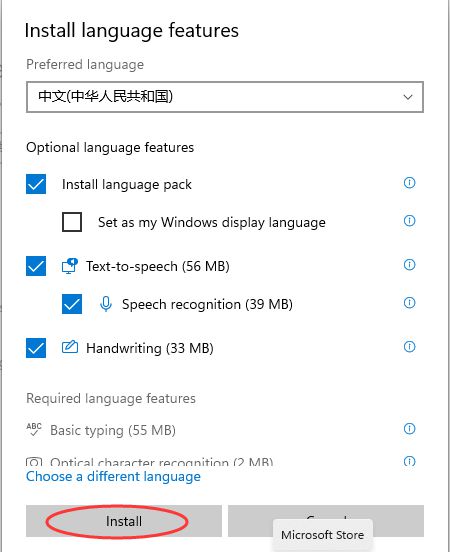The image size is (450, 552).
Task: Click the Handwriting pen icon
Action: pos(70,347)
